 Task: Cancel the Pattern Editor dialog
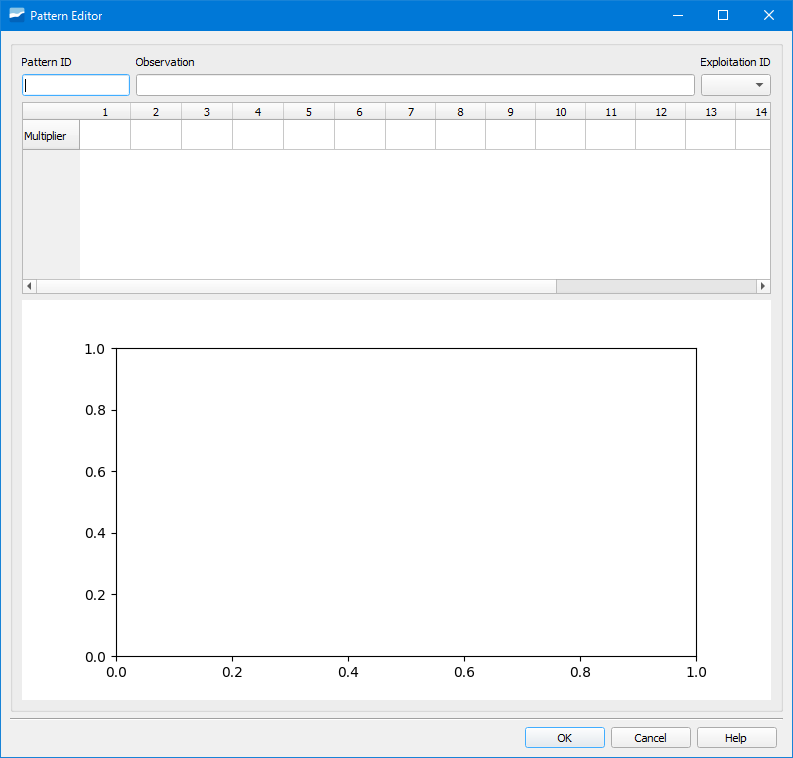point(651,738)
